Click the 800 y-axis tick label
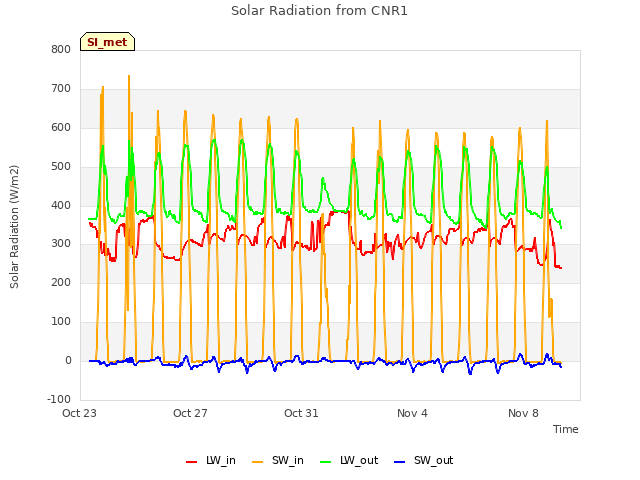 coord(61,50)
